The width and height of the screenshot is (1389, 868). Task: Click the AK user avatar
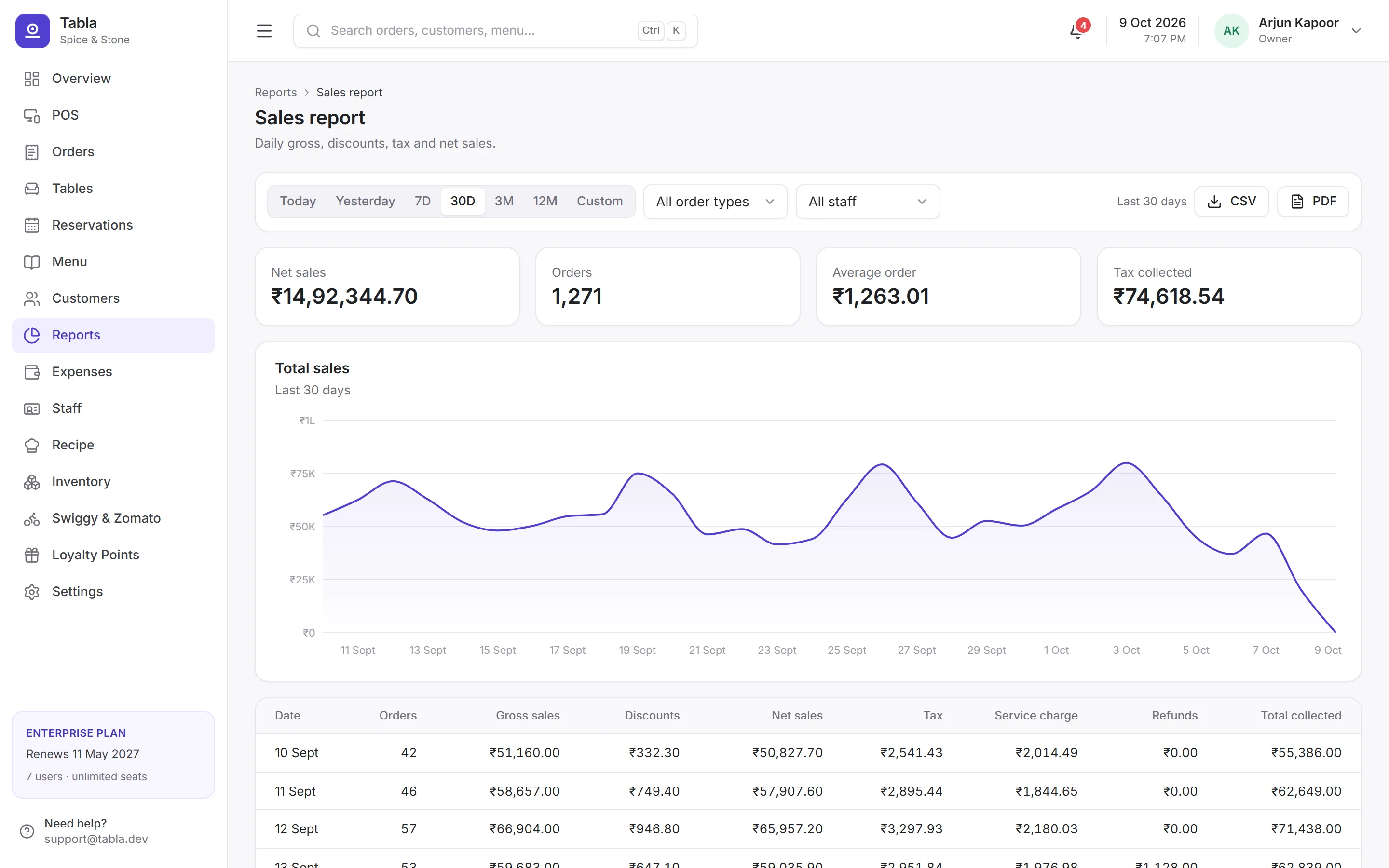(1231, 30)
